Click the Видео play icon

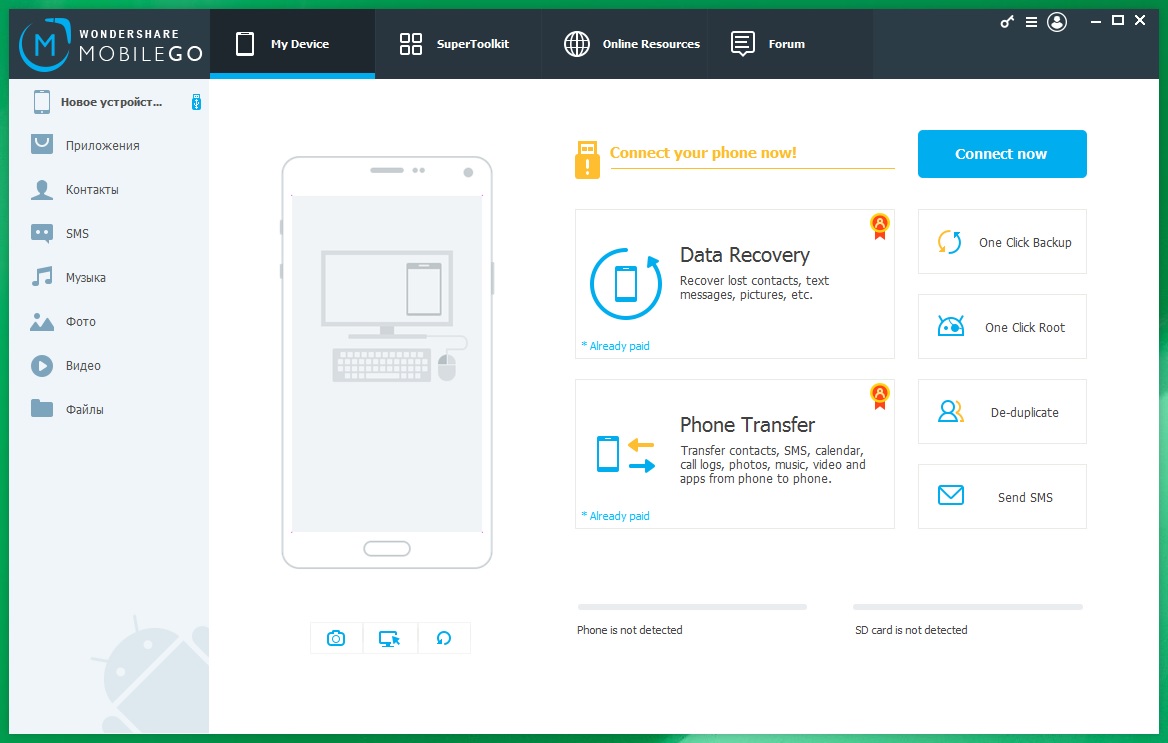[x=42, y=365]
